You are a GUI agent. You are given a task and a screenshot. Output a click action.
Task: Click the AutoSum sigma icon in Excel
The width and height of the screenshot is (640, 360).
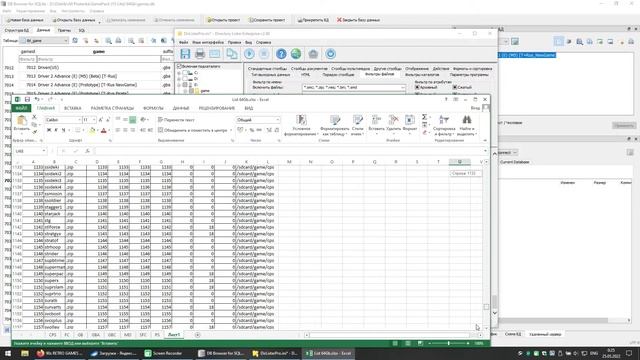click(424, 117)
